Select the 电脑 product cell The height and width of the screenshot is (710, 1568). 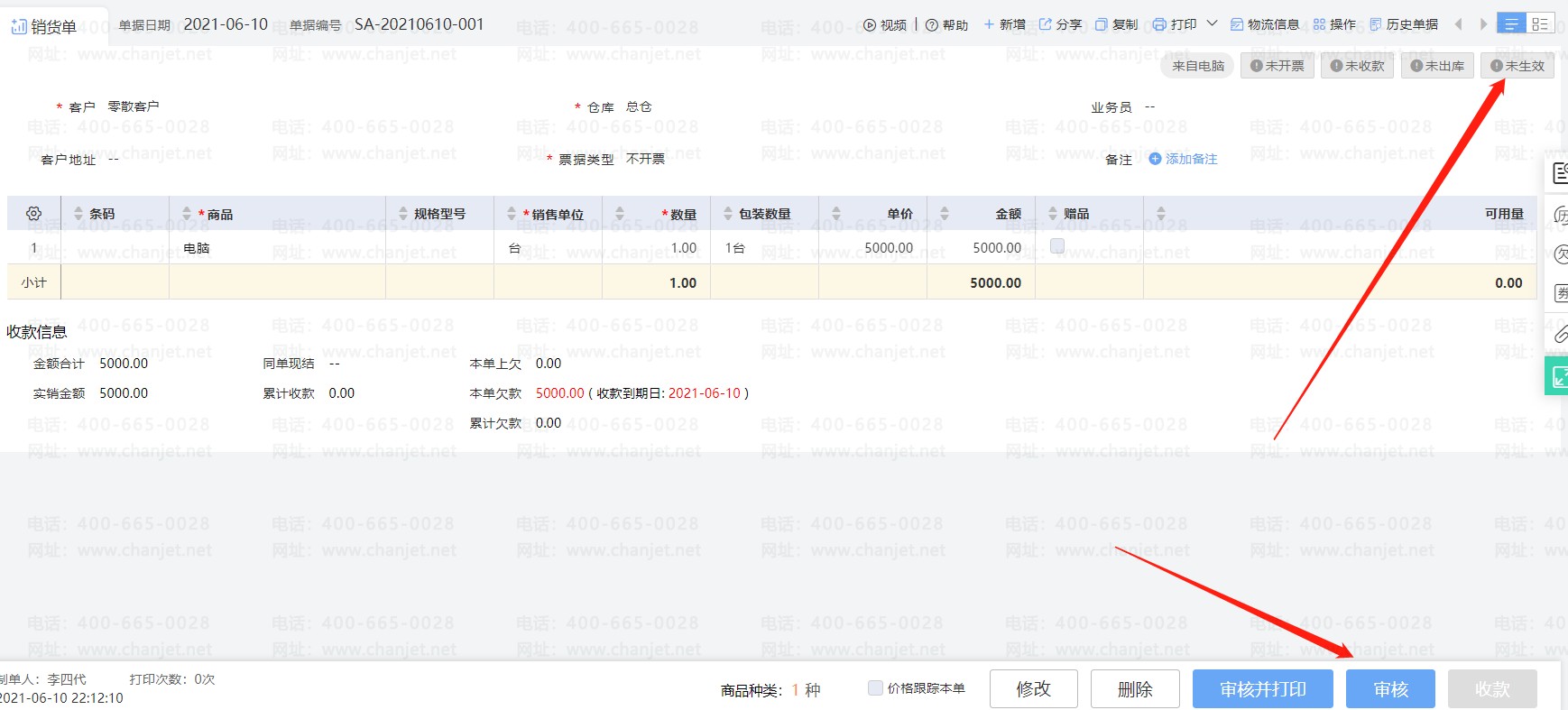[277, 248]
